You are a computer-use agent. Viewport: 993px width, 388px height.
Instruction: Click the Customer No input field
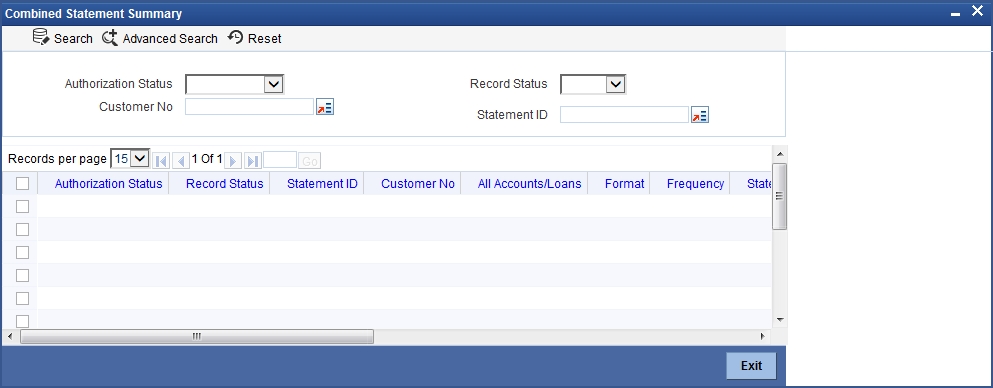pyautogui.click(x=250, y=107)
